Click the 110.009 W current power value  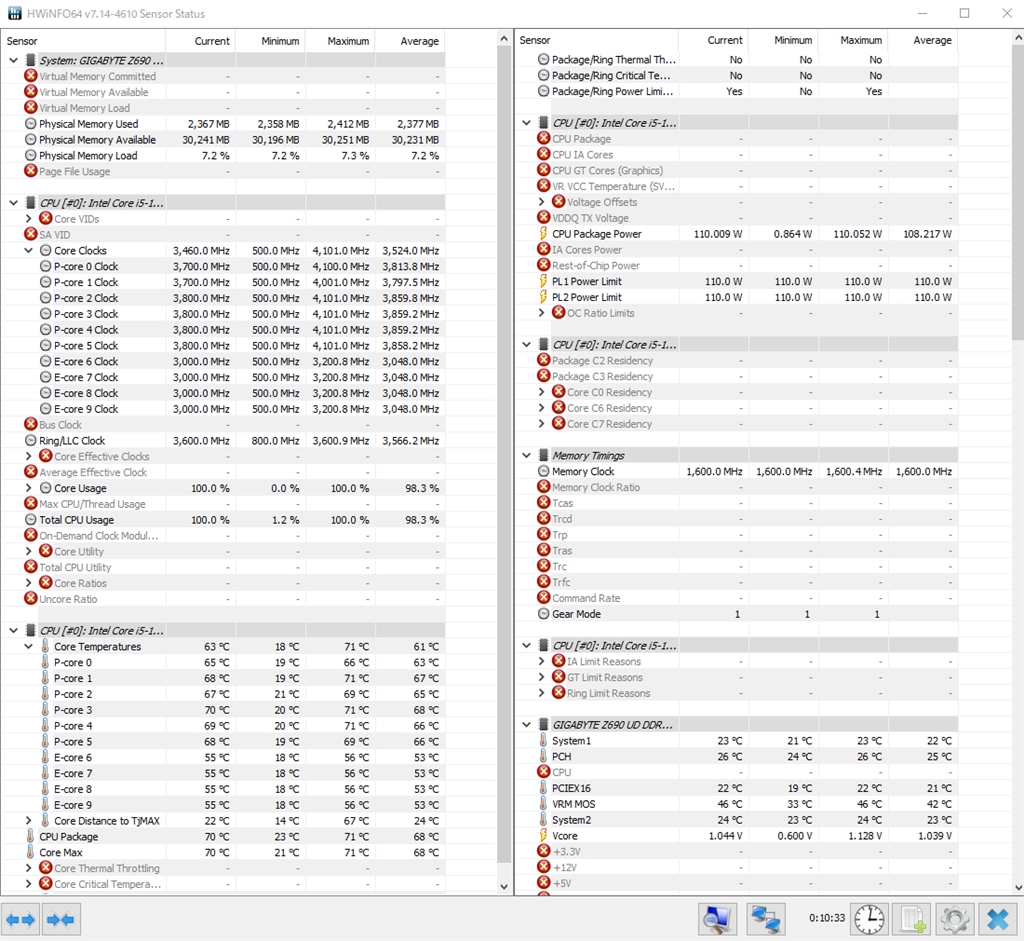coord(718,234)
